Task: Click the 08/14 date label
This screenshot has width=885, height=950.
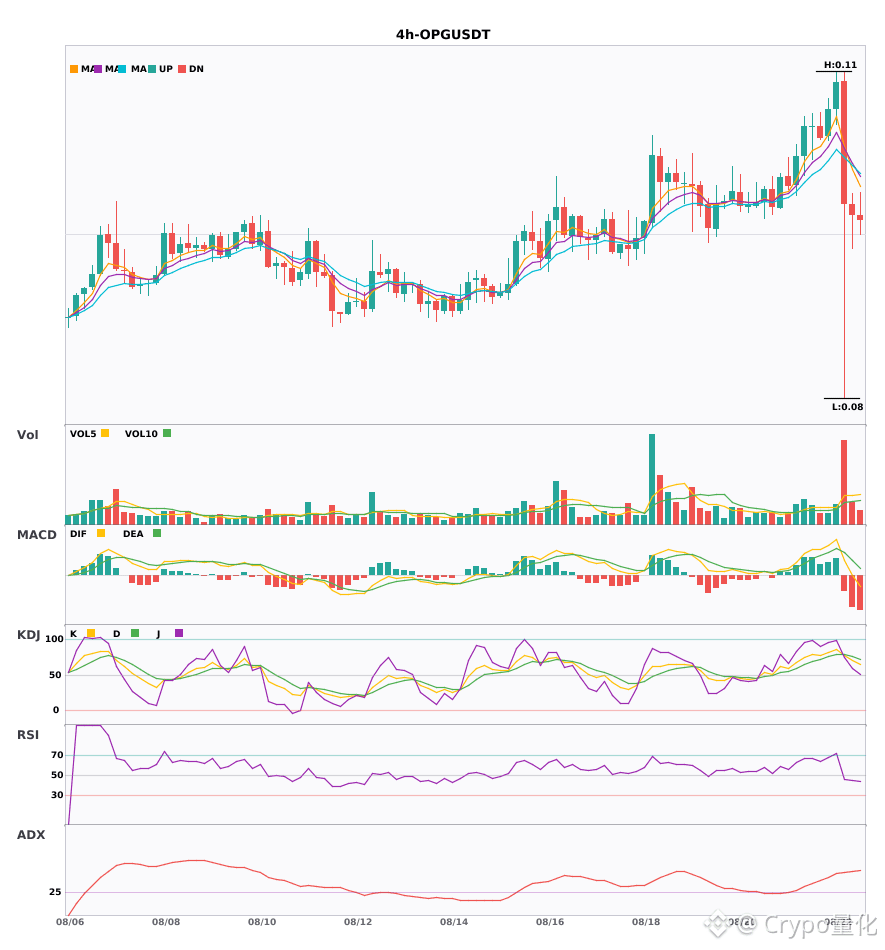Action: click(x=454, y=922)
